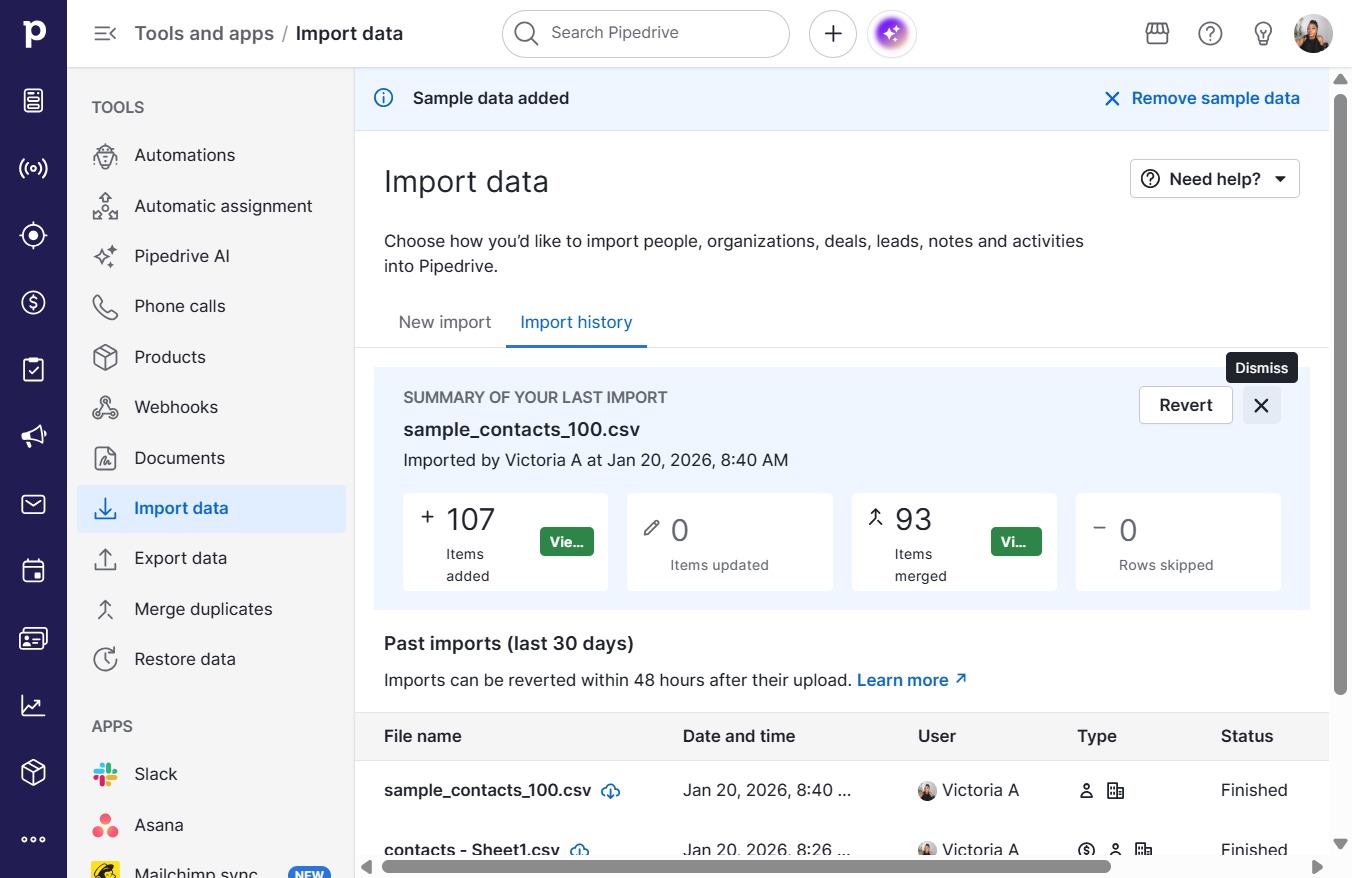Open the megaphone Campaigns icon

point(33,436)
